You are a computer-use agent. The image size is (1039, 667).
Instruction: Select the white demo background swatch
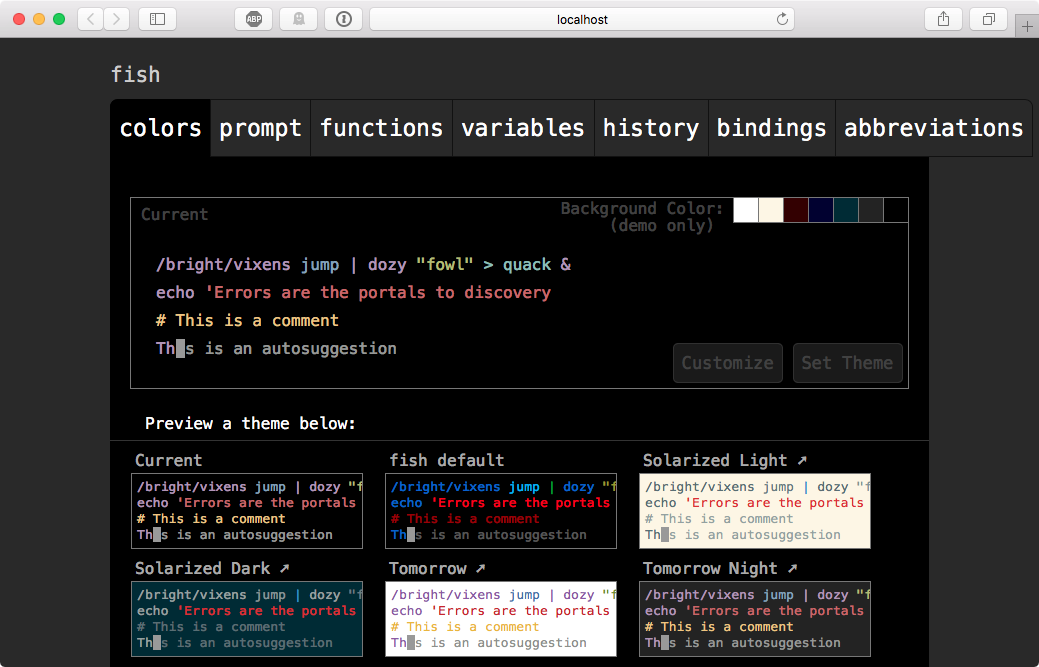click(745, 210)
